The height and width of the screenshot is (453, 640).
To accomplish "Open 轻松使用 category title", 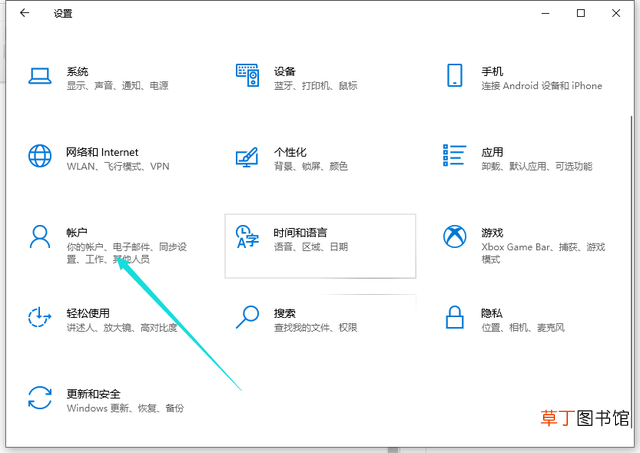I will pos(88,313).
